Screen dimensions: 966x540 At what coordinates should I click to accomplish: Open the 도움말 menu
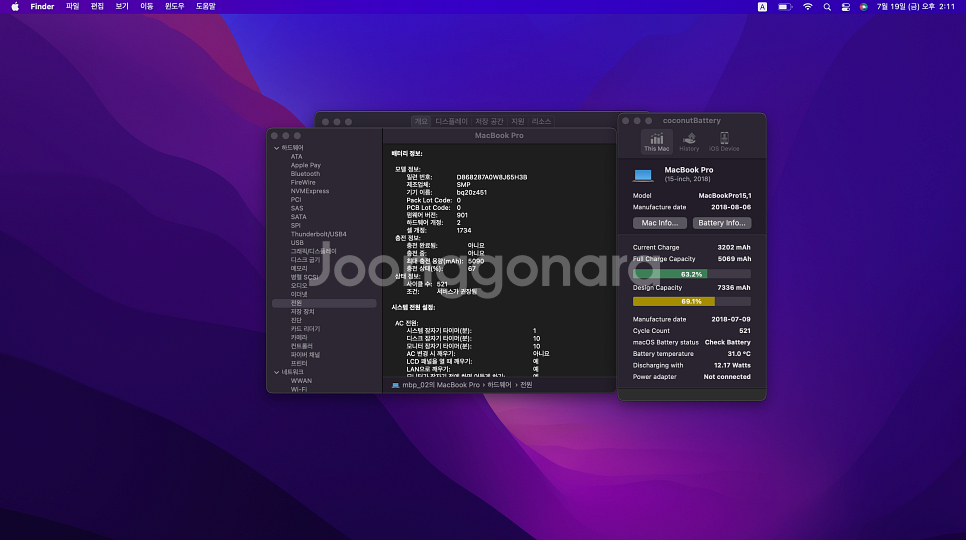(x=205, y=6)
